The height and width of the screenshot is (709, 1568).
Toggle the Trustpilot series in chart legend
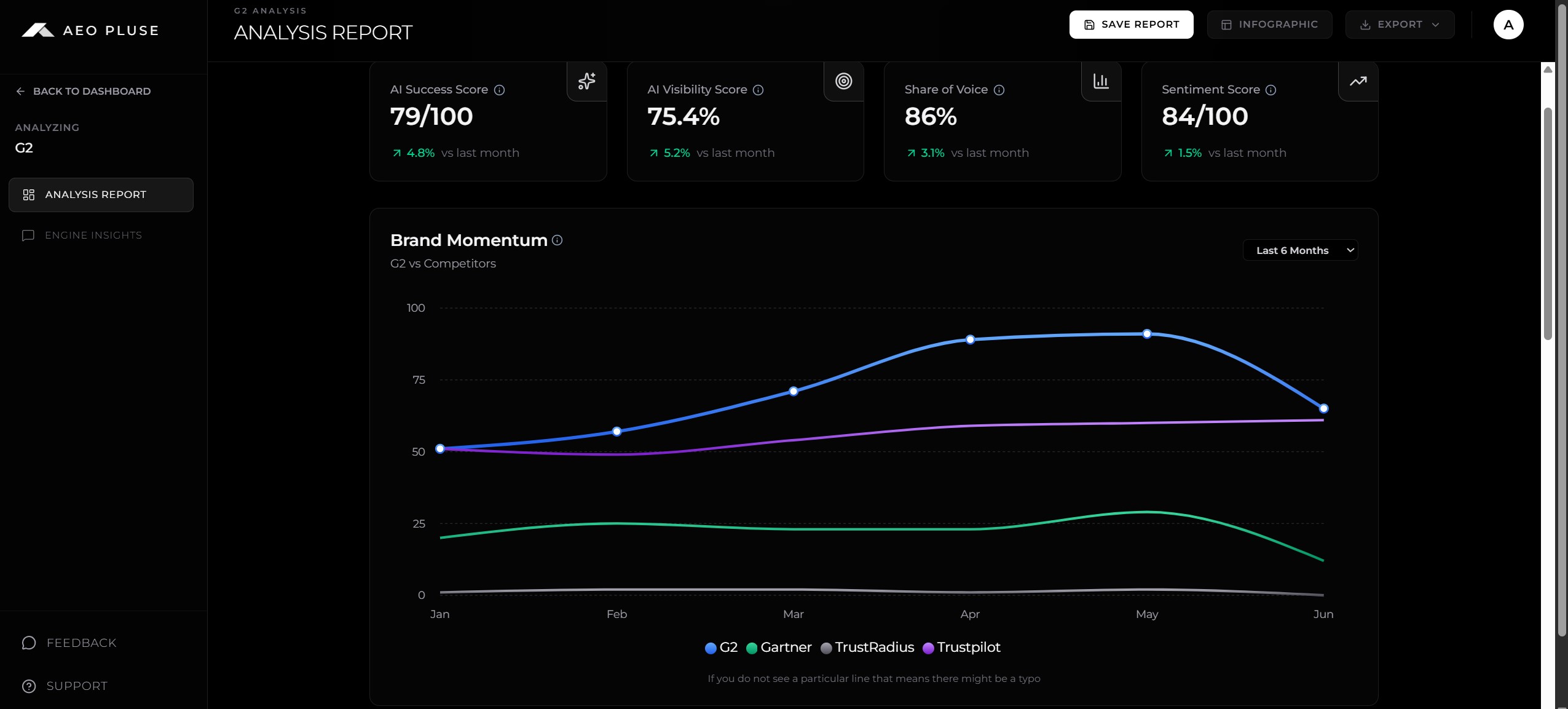tap(961, 647)
